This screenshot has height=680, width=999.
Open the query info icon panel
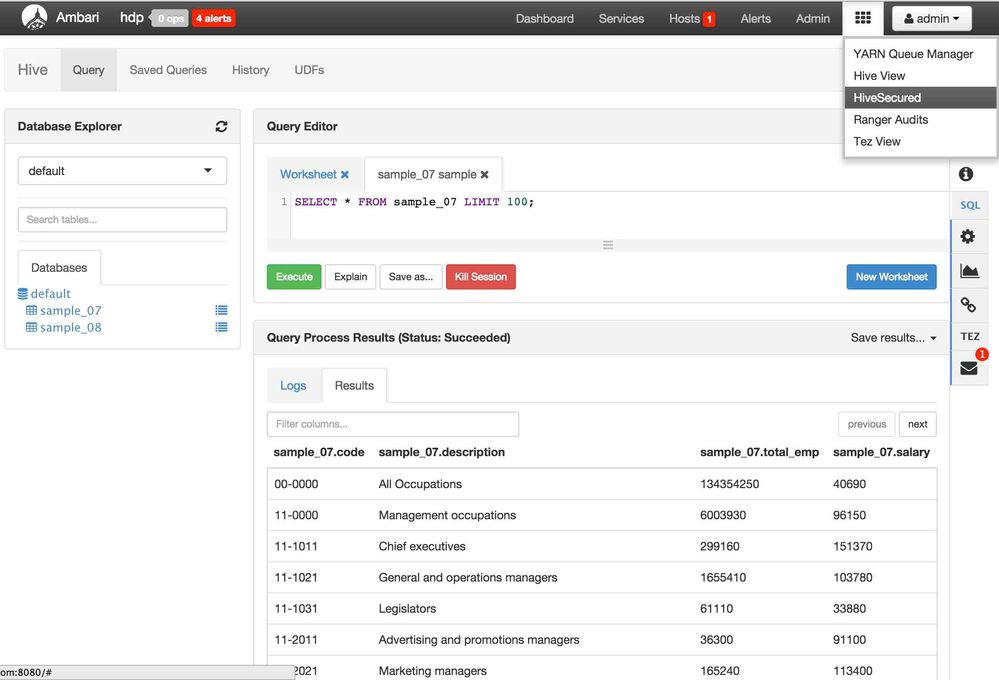[966, 173]
